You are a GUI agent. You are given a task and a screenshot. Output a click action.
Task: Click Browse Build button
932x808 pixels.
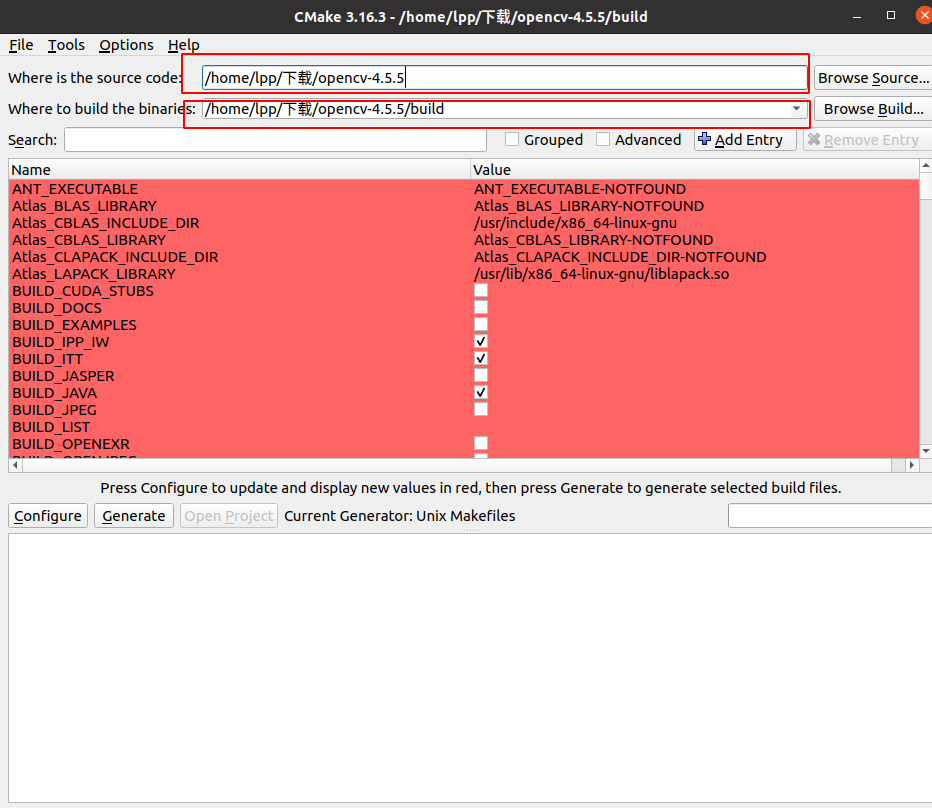873,109
